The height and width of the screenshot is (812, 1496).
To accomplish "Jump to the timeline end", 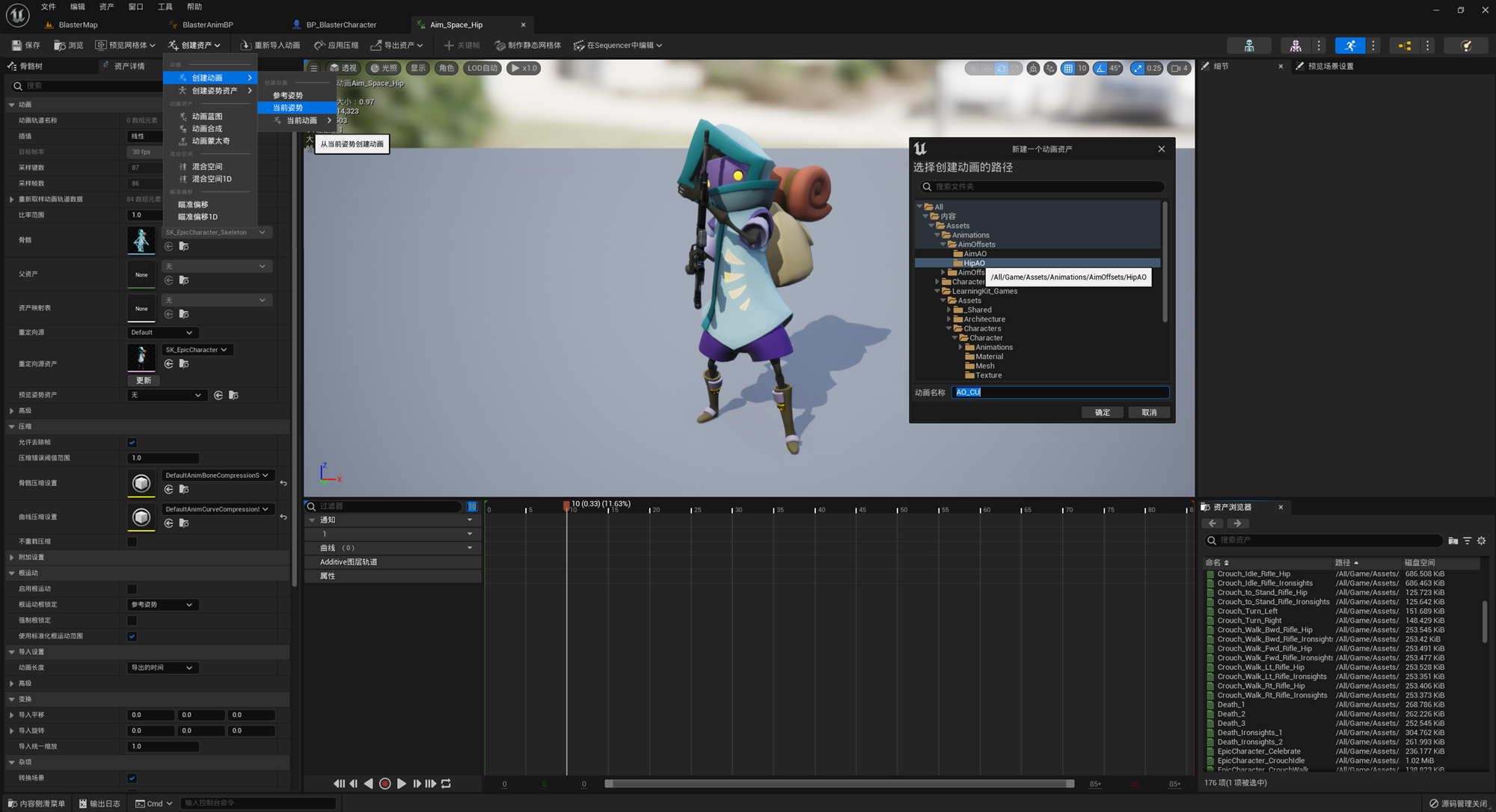I will tap(431, 784).
